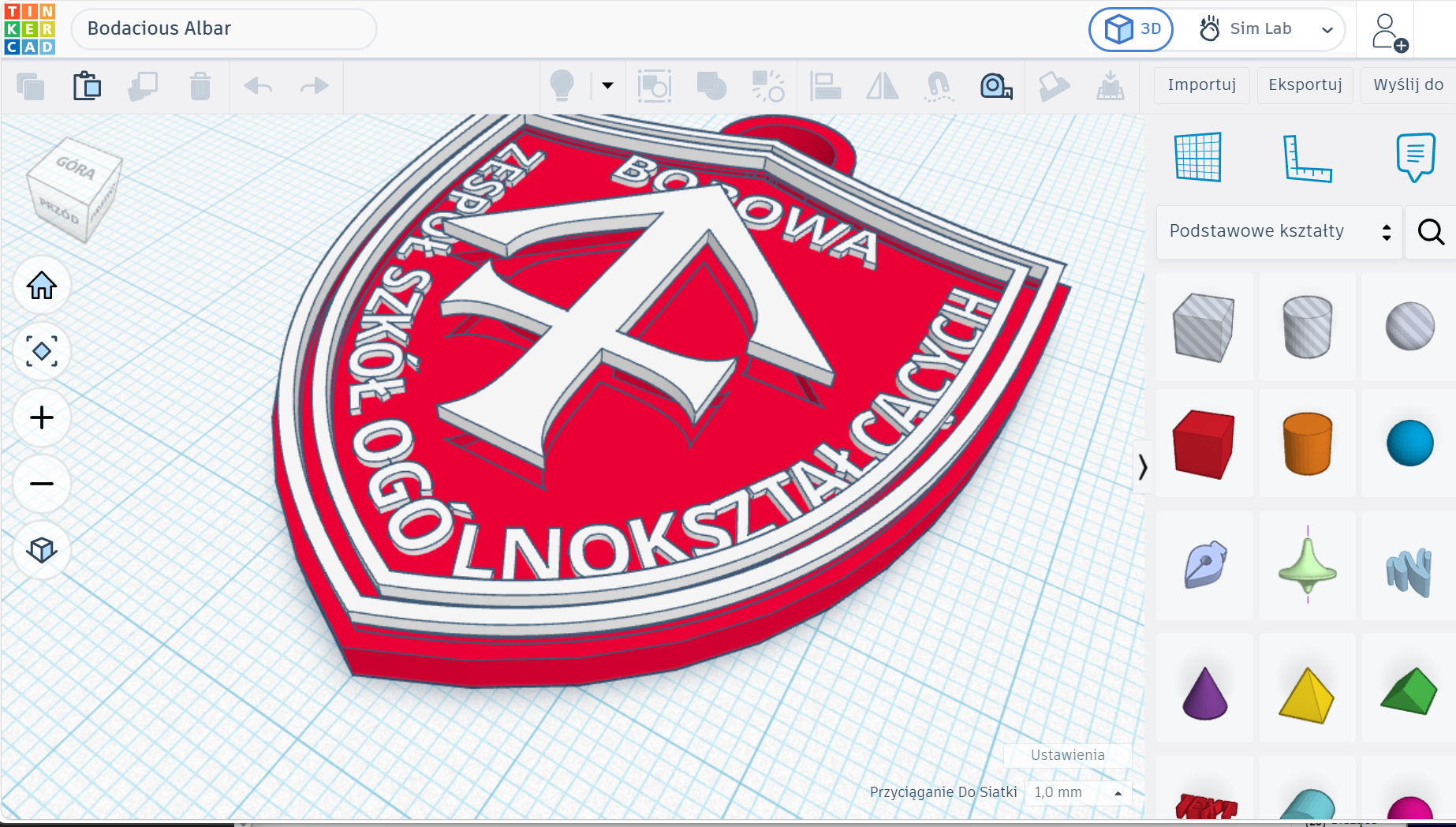
Task: Open the Przyciąganie Do Siatki 1,0 mm dropdown
Action: coord(1079,792)
